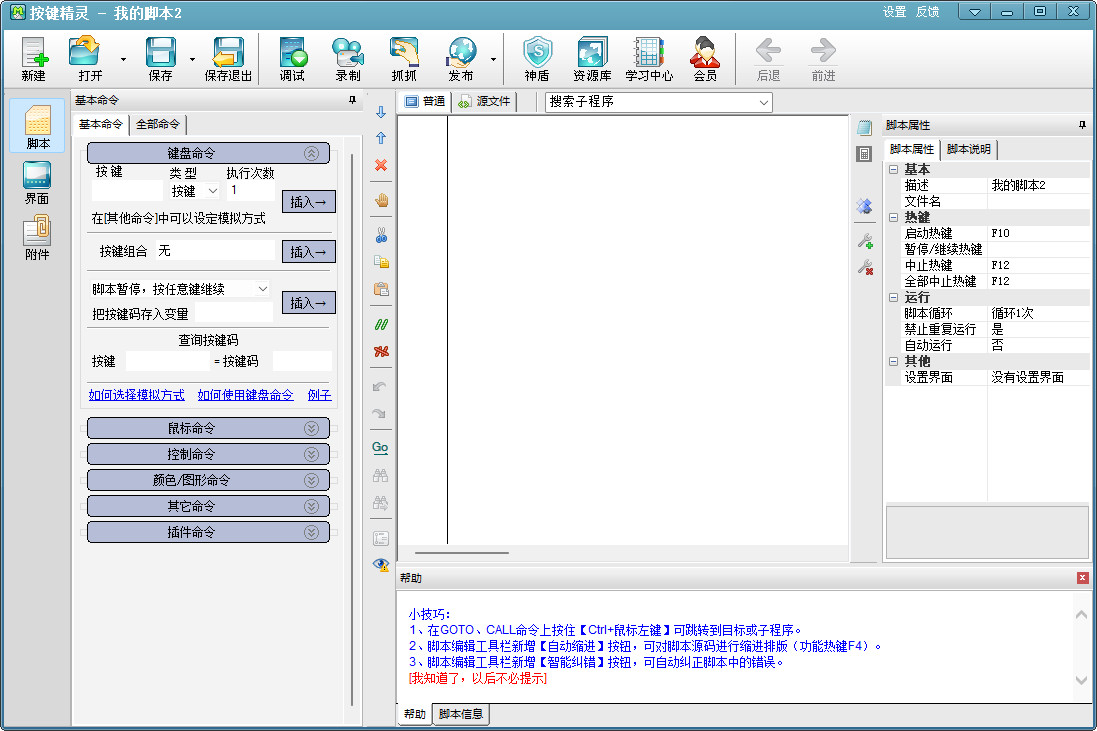Image resolution: width=1097 pixels, height=731 pixels.
Task: Click the 按键组合 input field
Action: tap(215, 250)
